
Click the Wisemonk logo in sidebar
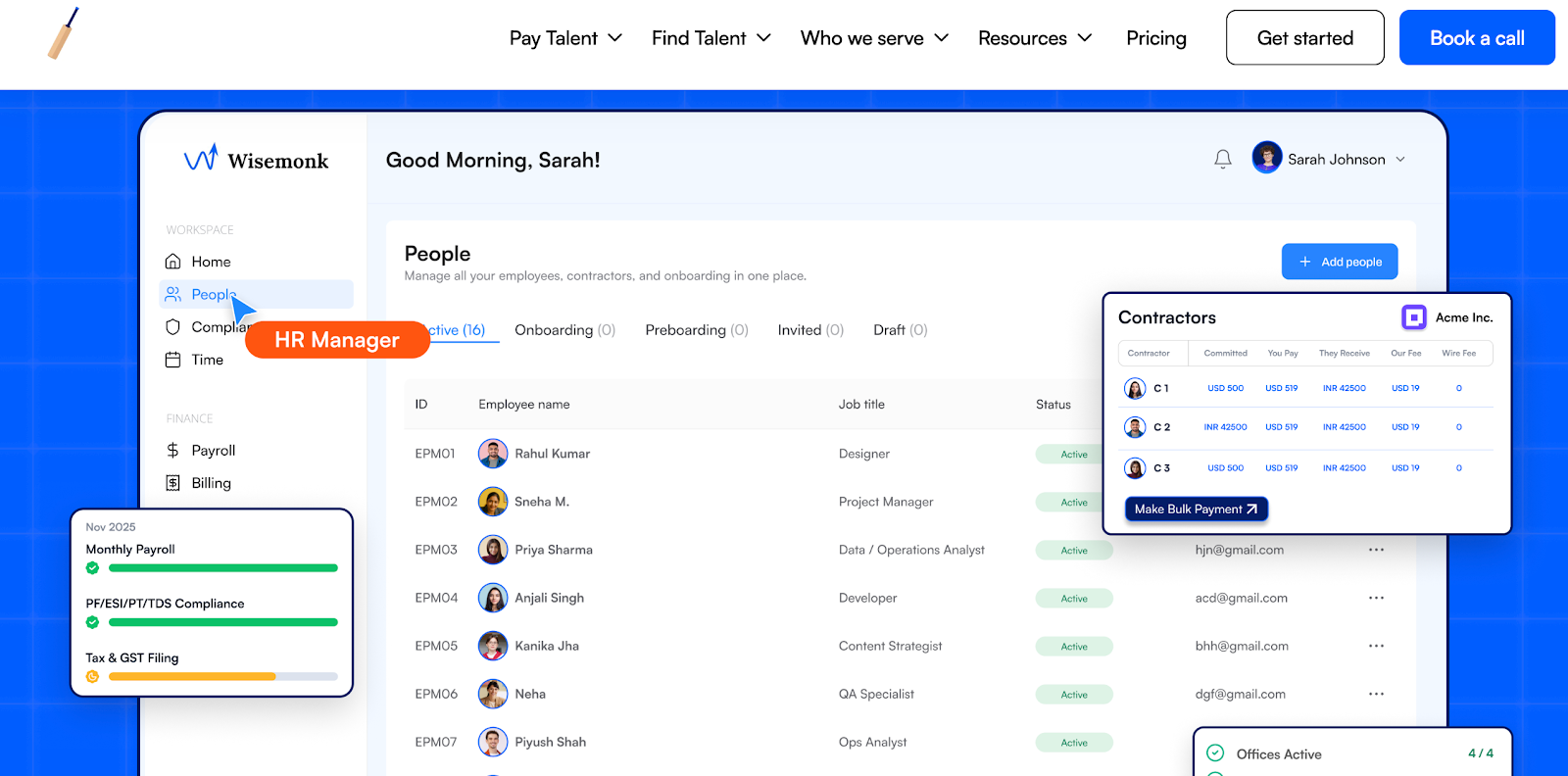[257, 159]
